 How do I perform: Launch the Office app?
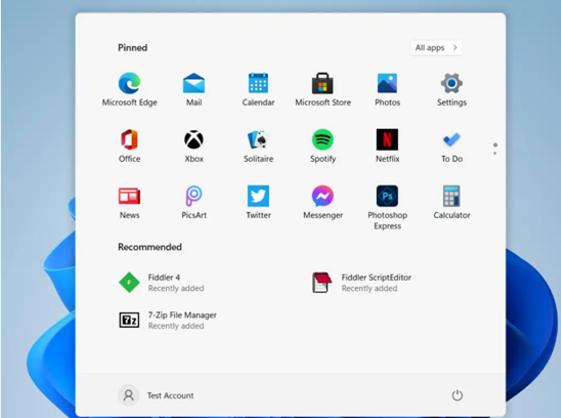point(130,146)
